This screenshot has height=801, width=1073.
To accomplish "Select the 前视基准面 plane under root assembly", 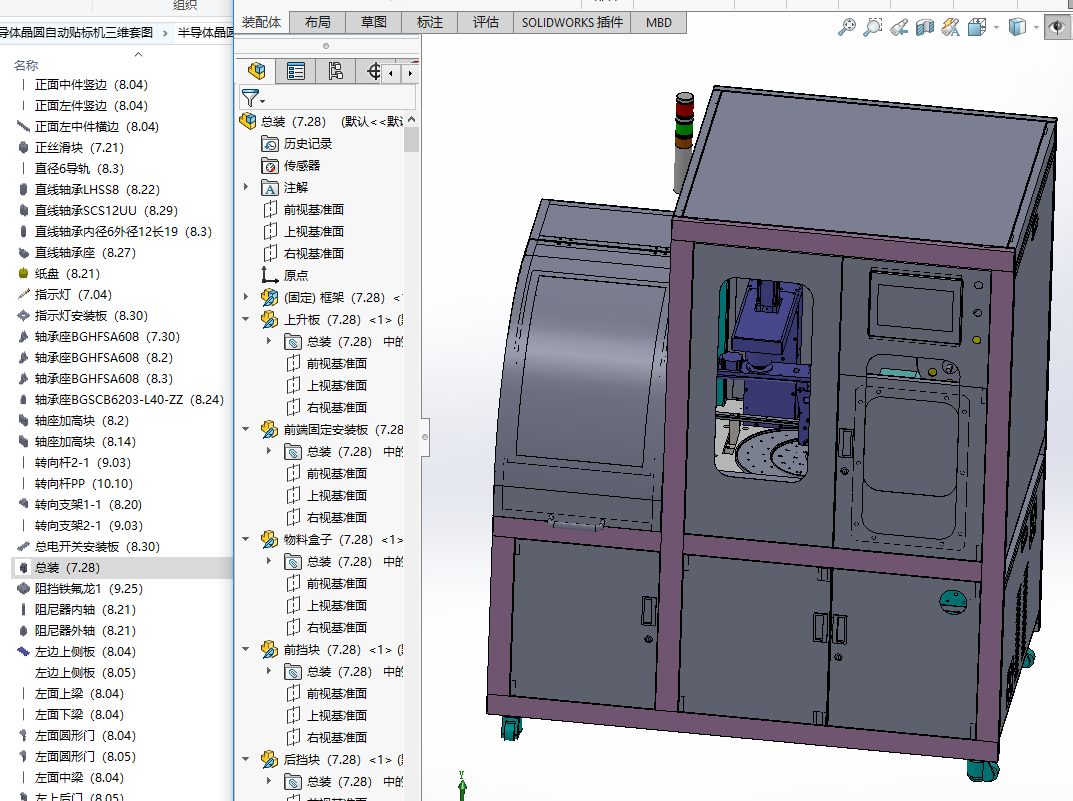I will tap(313, 209).
